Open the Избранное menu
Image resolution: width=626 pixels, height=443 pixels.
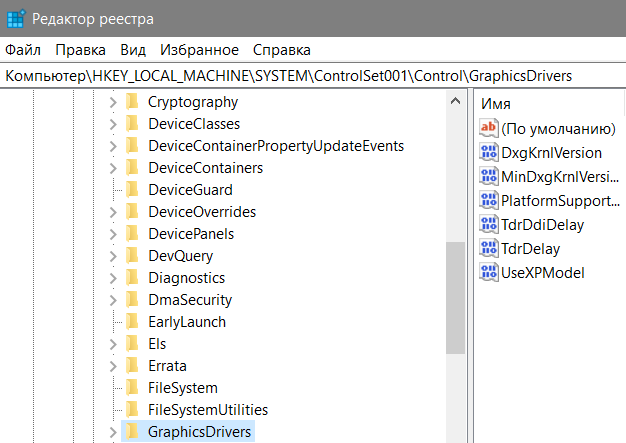(199, 50)
